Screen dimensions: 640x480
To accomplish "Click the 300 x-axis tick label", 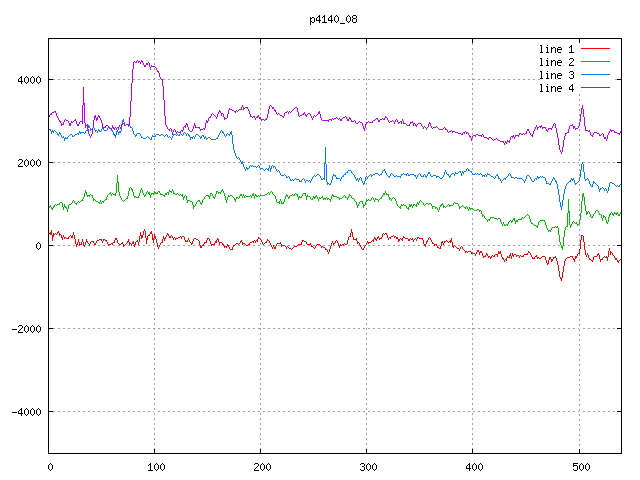I will [x=366, y=466].
